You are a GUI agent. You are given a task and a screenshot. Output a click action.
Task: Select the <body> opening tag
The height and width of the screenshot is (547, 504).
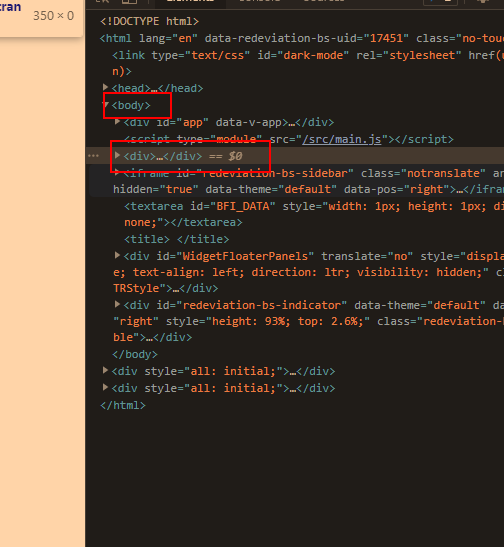(x=131, y=105)
